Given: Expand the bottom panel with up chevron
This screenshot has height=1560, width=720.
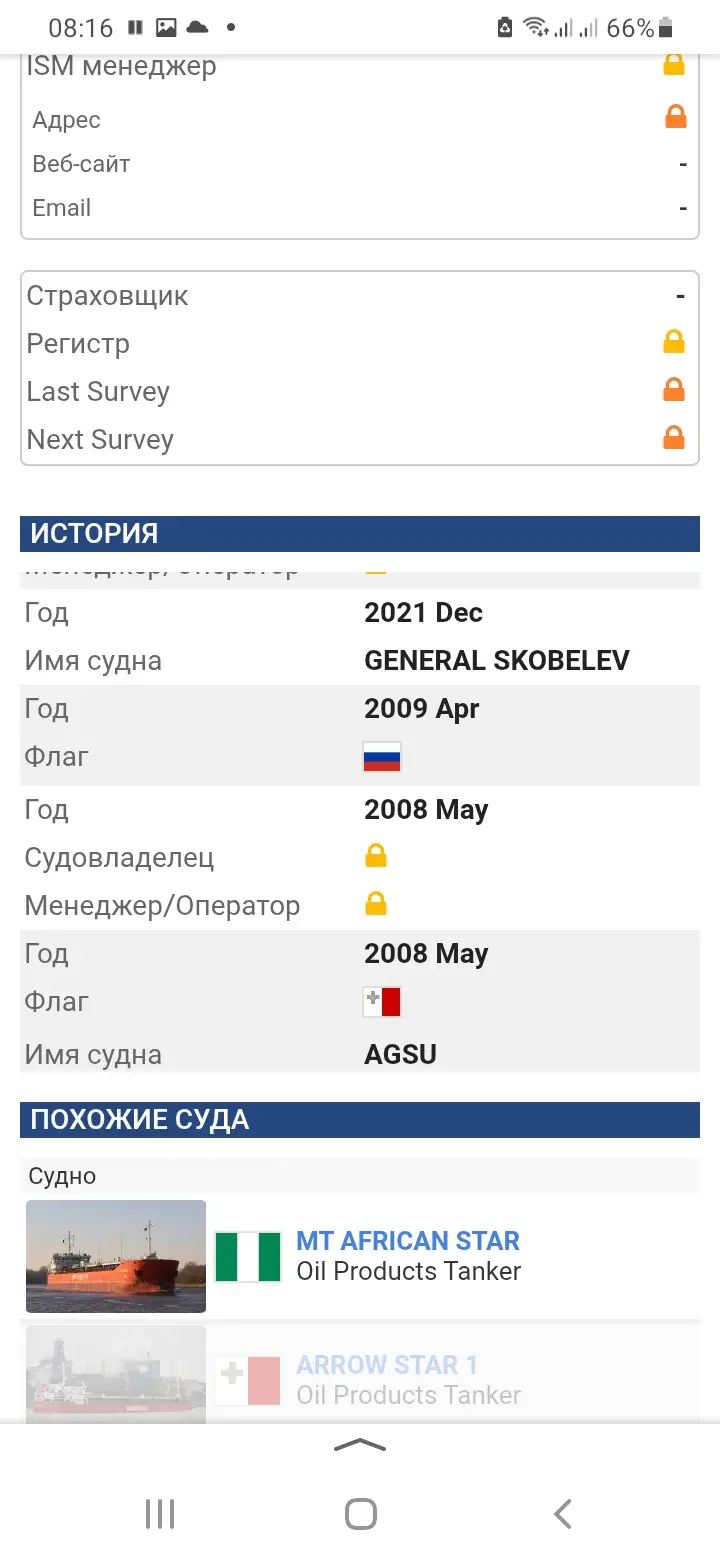Looking at the screenshot, I should coord(360,1445).
